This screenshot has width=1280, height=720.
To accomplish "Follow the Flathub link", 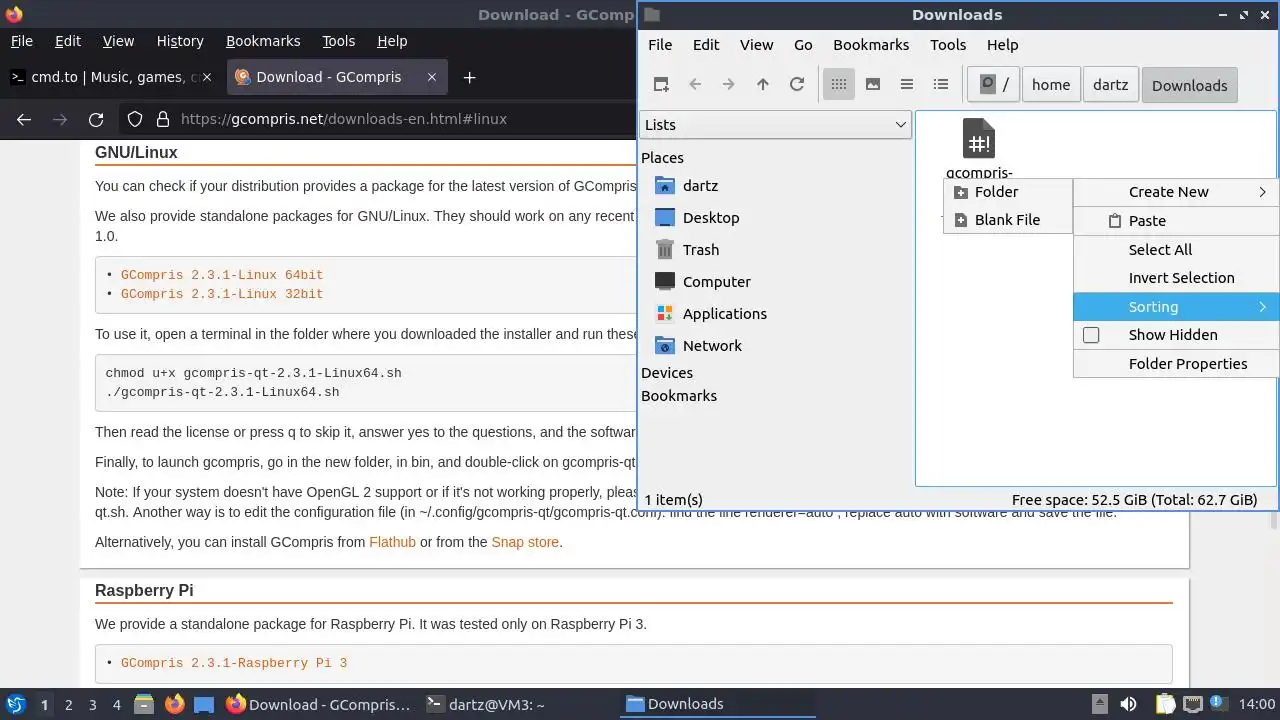I will pos(392,542).
